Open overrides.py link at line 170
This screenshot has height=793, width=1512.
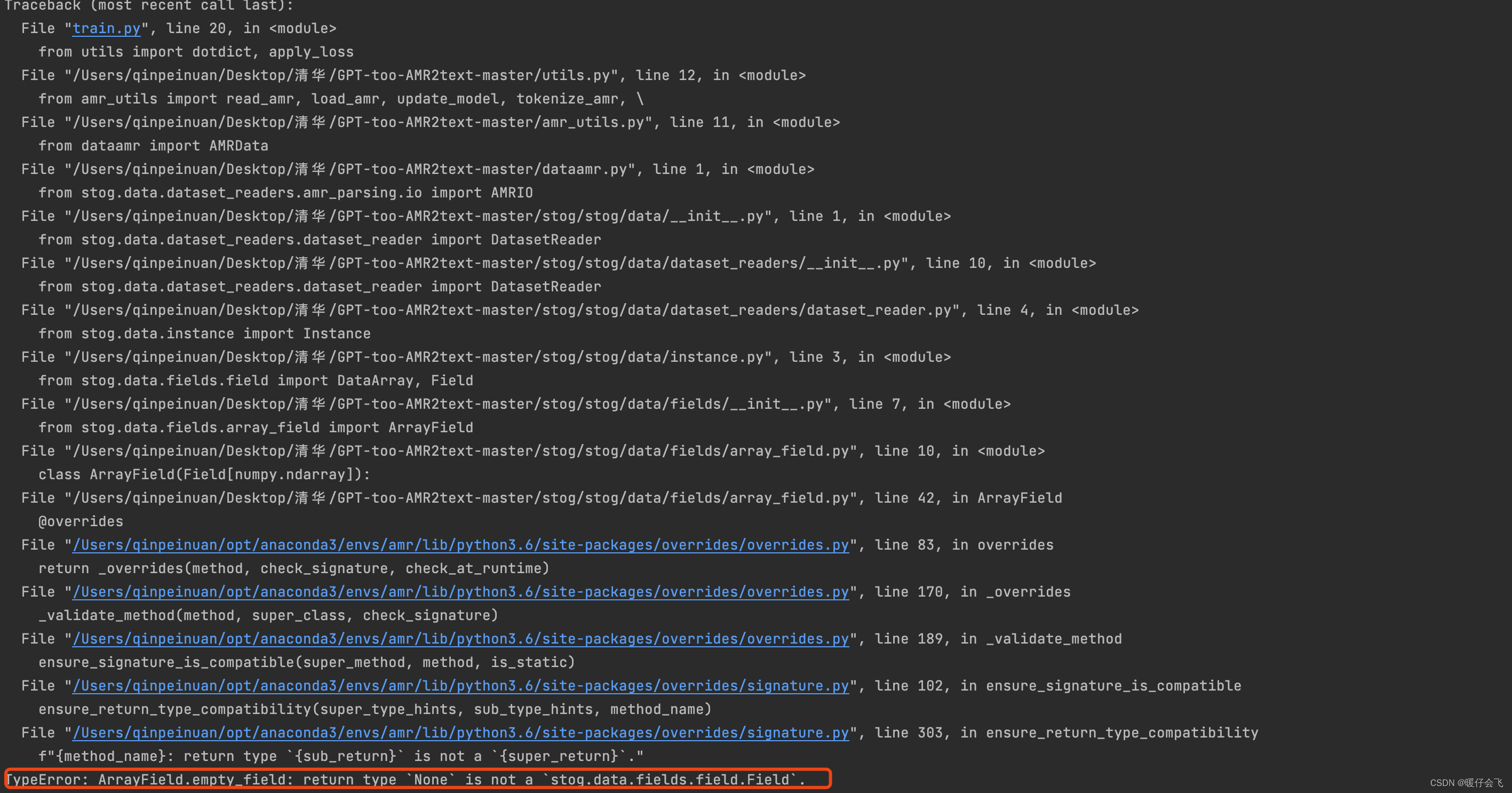(461, 592)
